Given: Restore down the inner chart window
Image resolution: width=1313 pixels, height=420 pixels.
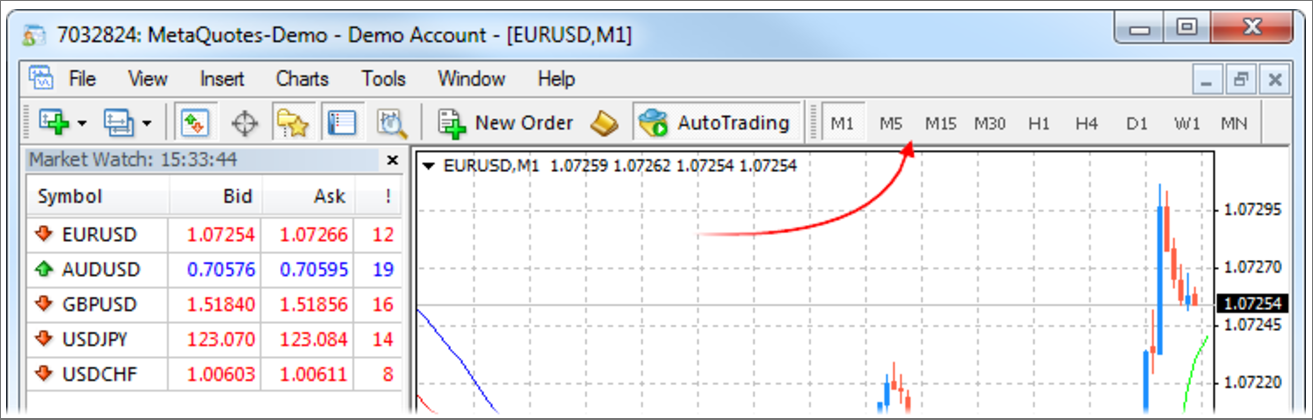Looking at the screenshot, I should (x=1241, y=80).
